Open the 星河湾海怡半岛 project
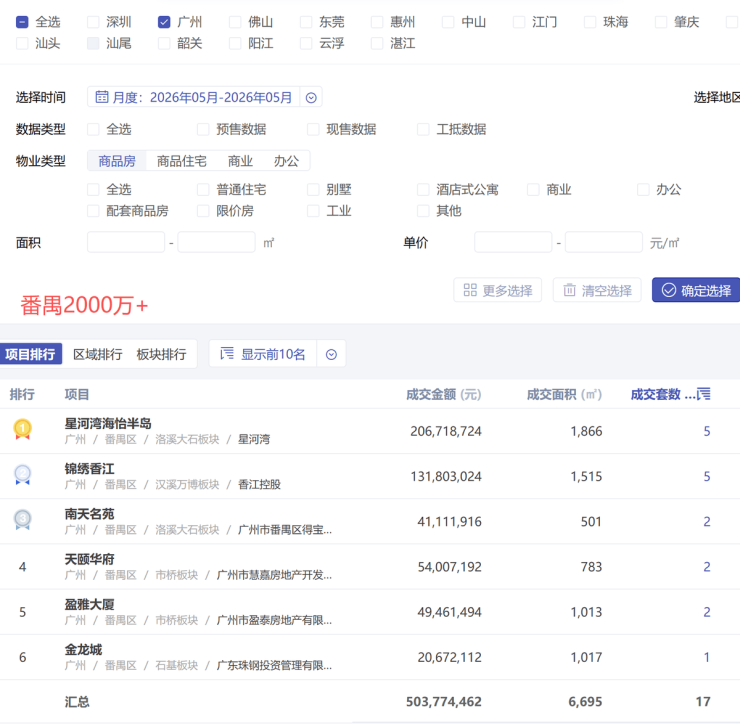The height and width of the screenshot is (726, 740). coord(108,423)
